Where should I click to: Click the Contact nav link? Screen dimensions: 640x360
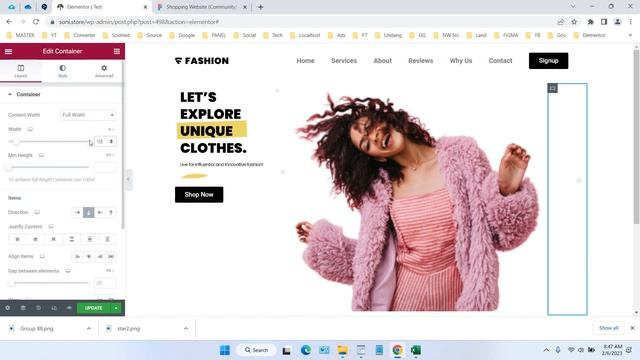click(x=500, y=61)
